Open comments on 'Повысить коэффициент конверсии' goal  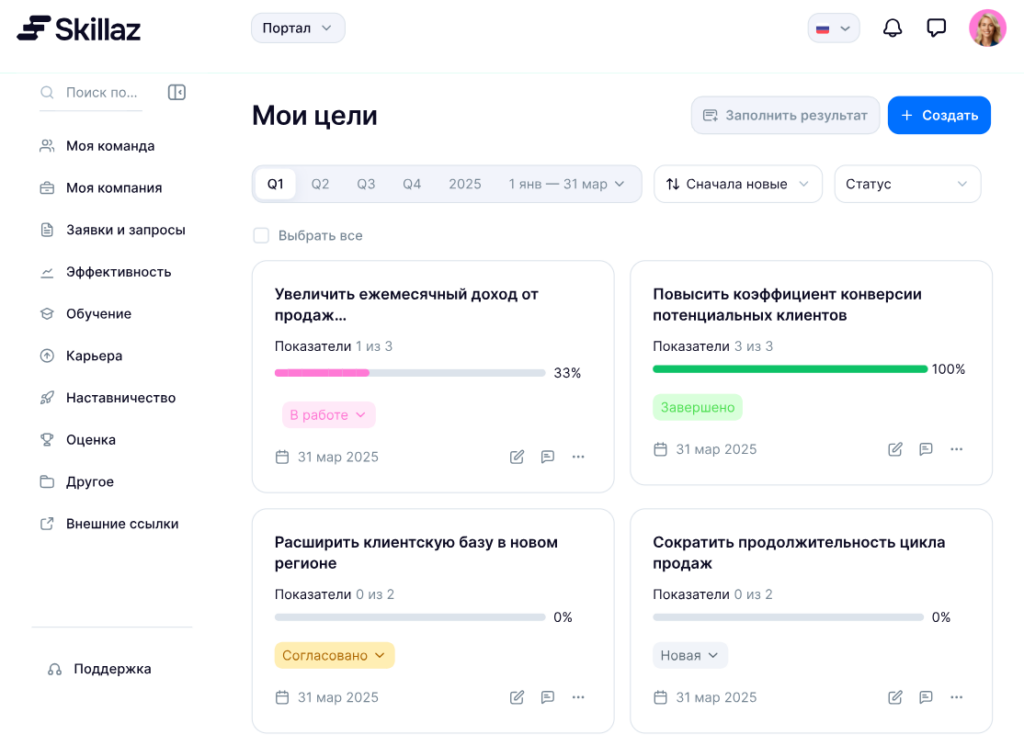(x=925, y=449)
